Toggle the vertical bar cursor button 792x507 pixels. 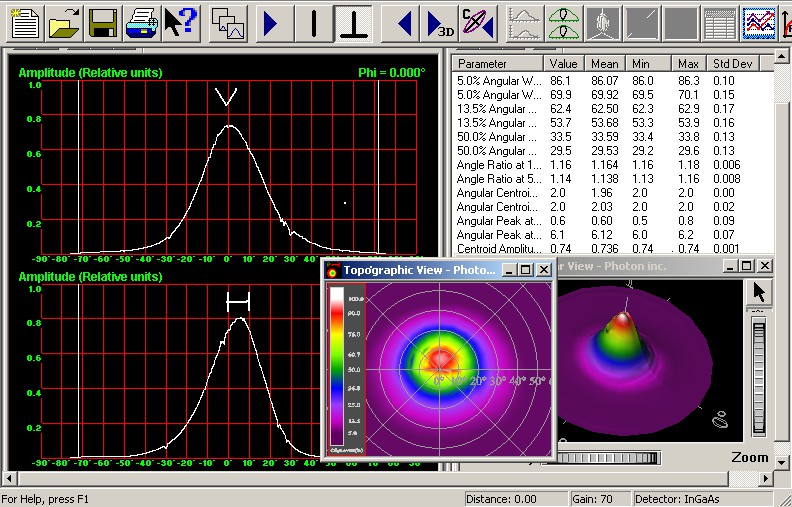click(312, 23)
